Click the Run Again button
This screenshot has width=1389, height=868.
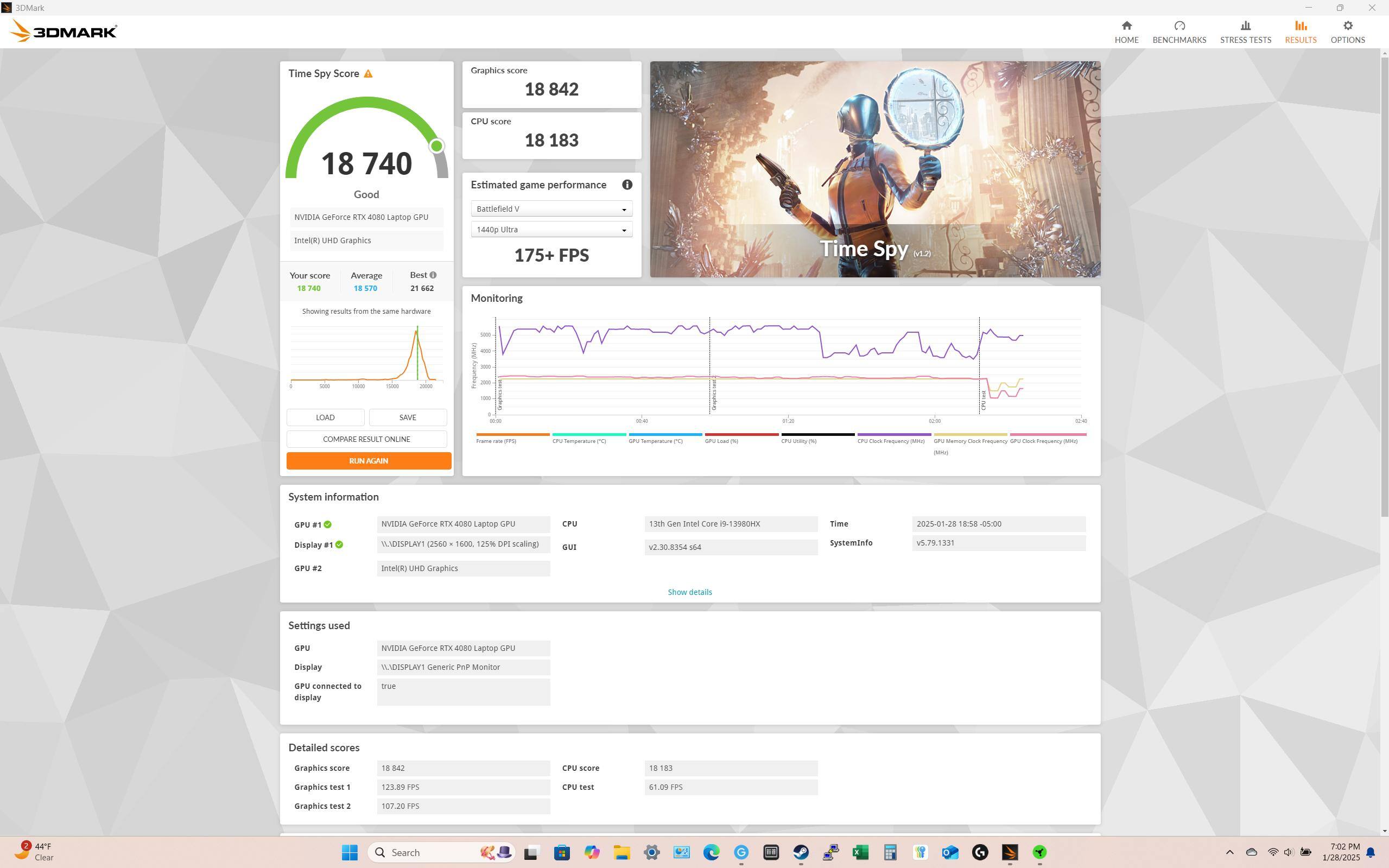pos(369,461)
